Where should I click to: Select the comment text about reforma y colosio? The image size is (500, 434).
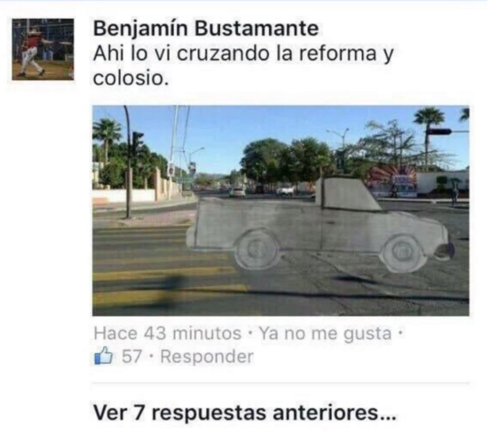[243, 66]
